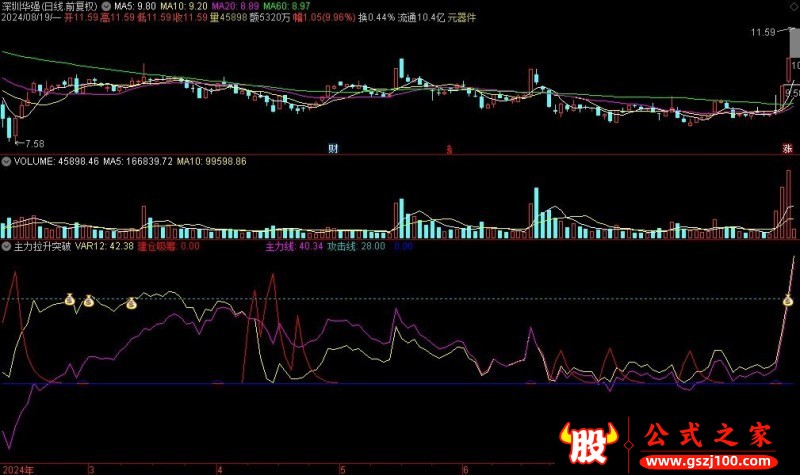Click the money bag signal at far right
This screenshot has width=800, height=475.
788,301
